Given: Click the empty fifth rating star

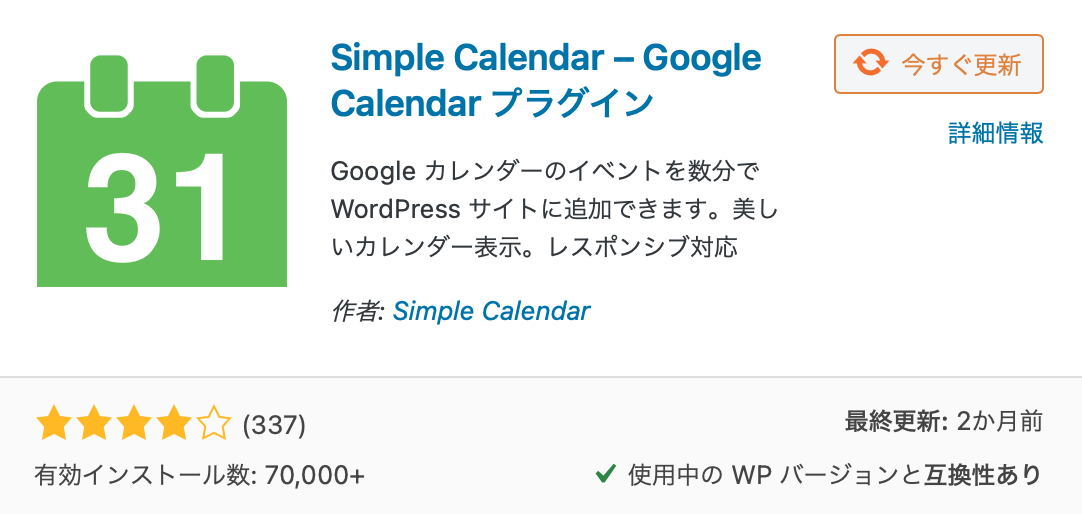Looking at the screenshot, I should pos(213,424).
